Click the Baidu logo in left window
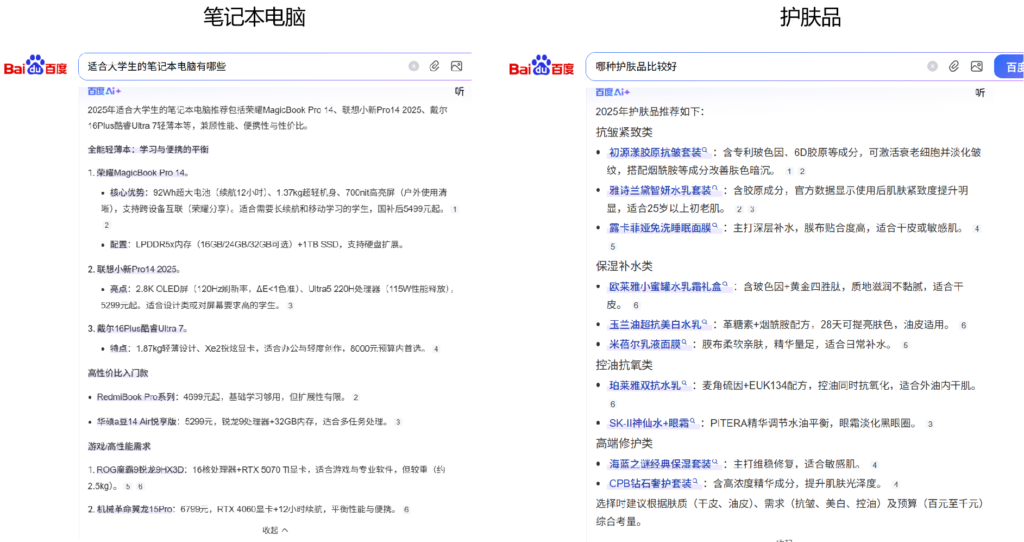Screen dimensions: 1024x542 pyautogui.click(x=36, y=67)
